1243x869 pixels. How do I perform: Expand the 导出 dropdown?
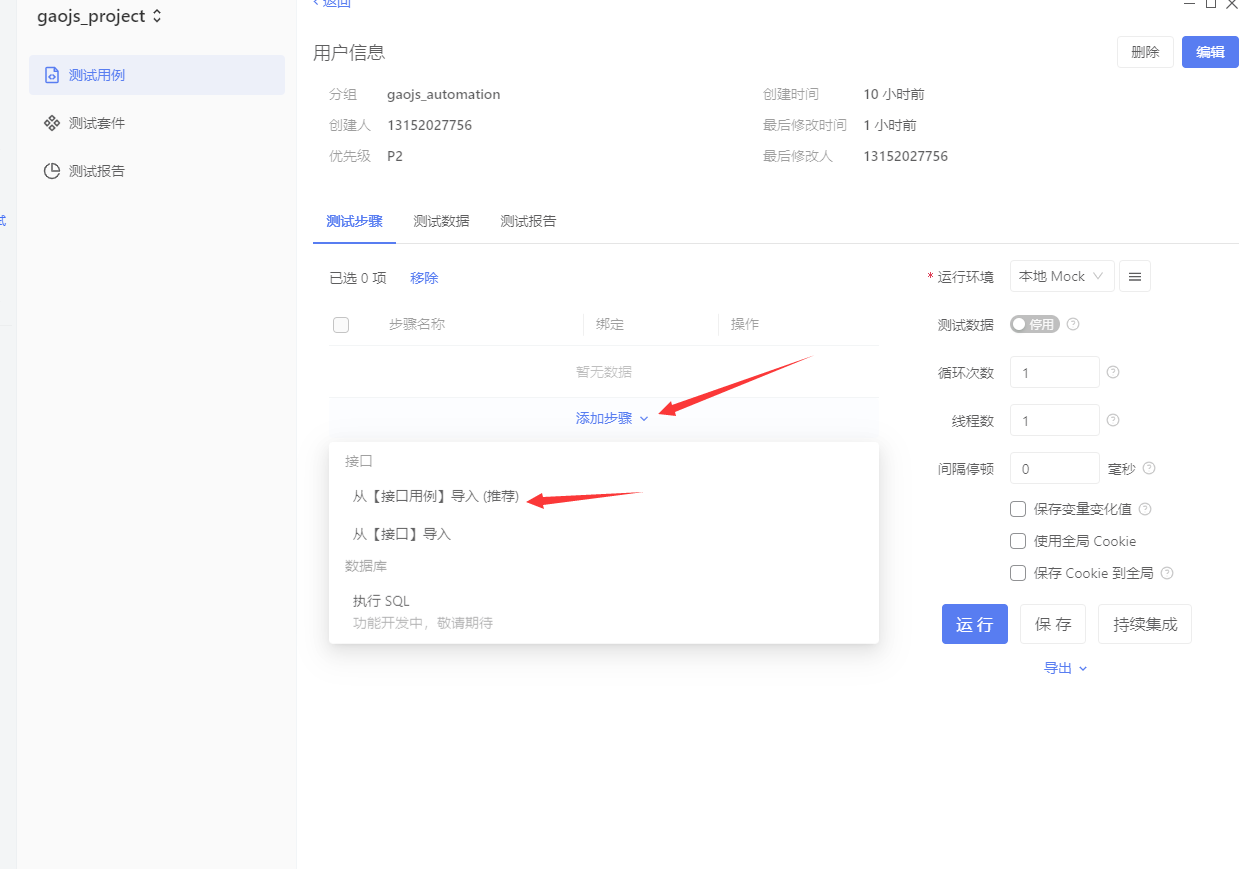(x=1065, y=668)
